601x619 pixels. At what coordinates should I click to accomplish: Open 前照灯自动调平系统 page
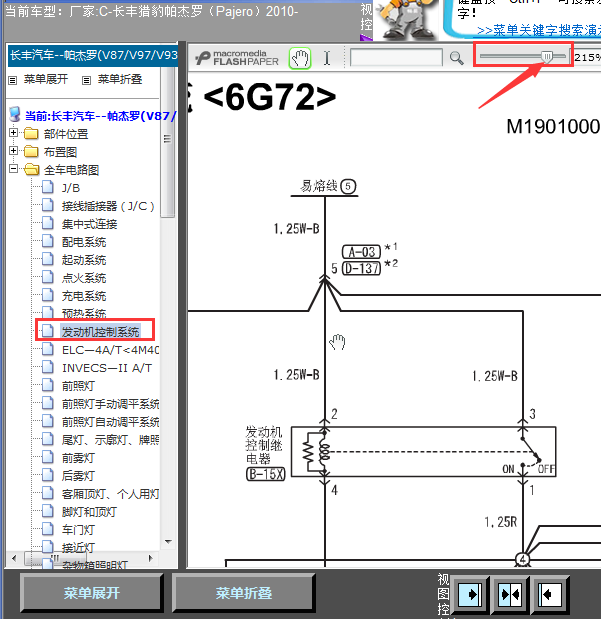(x=111, y=422)
